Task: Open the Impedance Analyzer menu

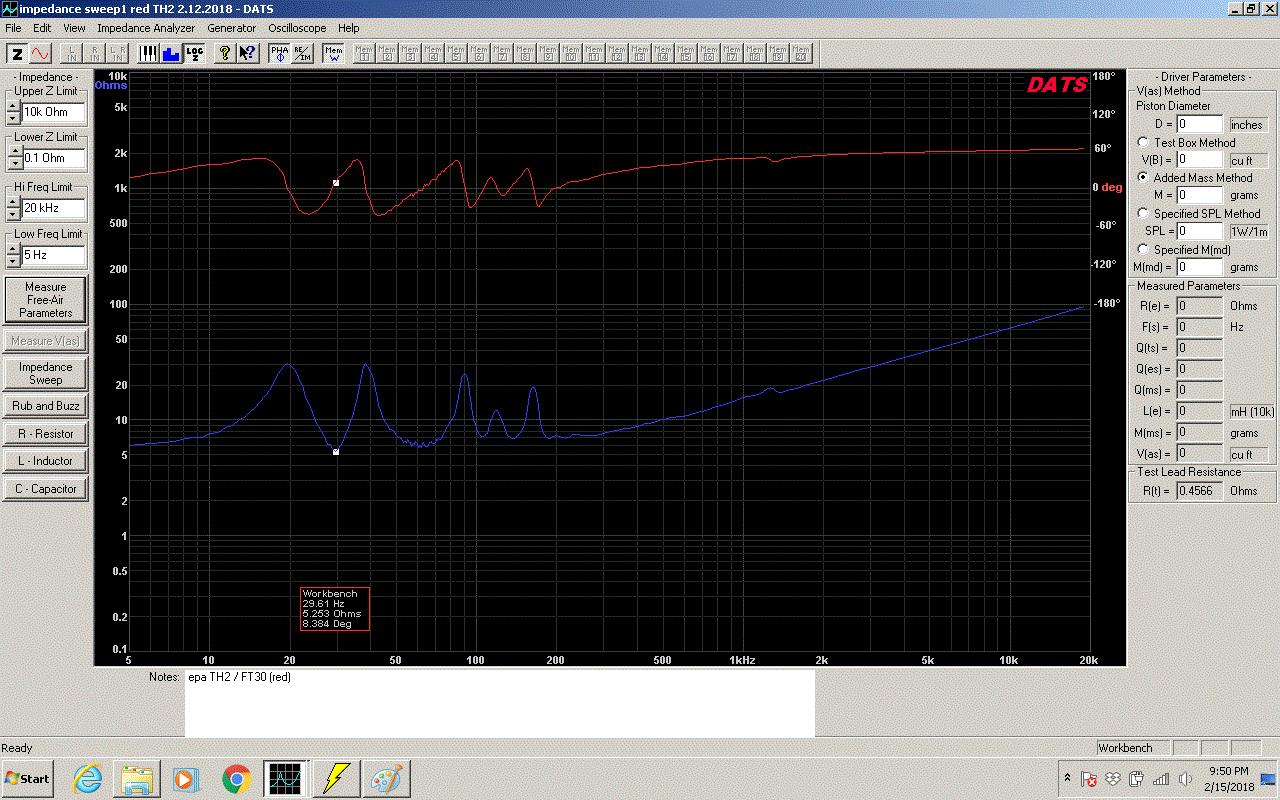Action: tap(146, 28)
